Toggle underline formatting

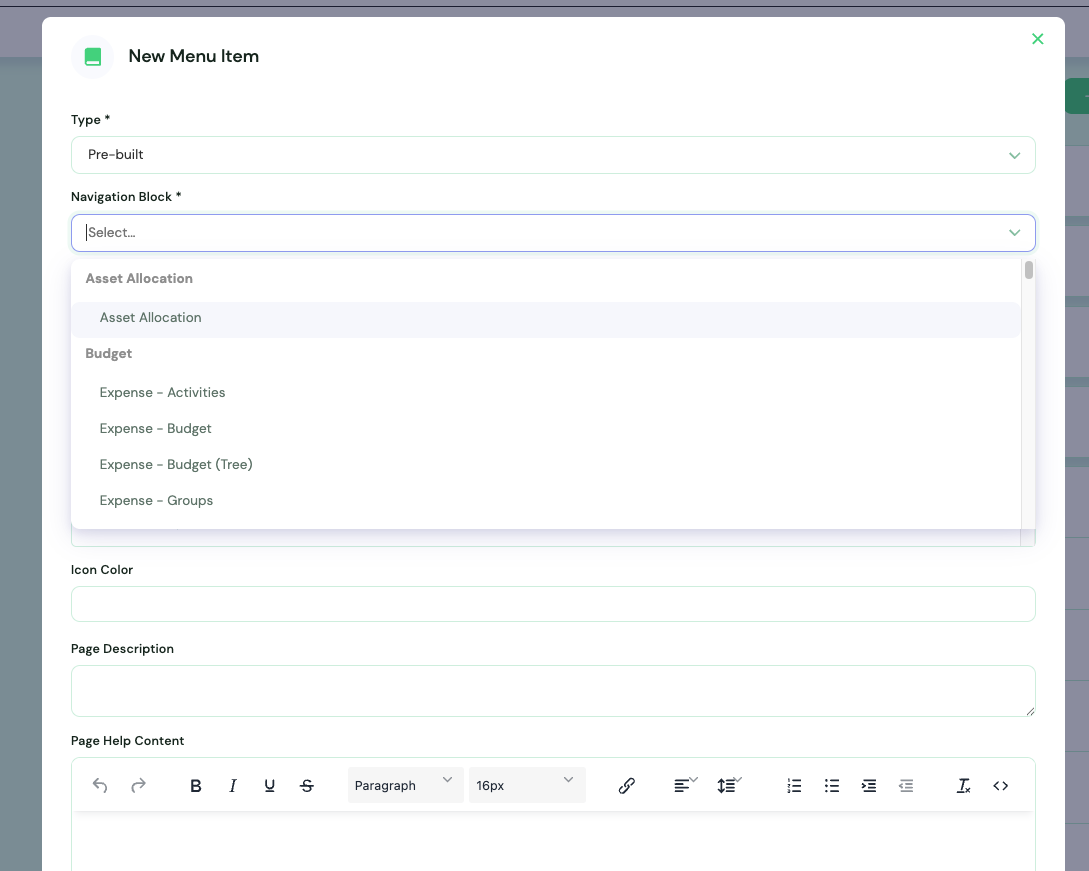(x=269, y=786)
